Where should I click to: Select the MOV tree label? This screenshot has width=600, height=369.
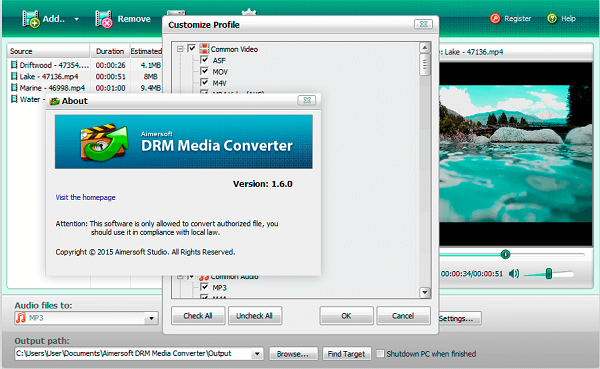click(x=220, y=72)
